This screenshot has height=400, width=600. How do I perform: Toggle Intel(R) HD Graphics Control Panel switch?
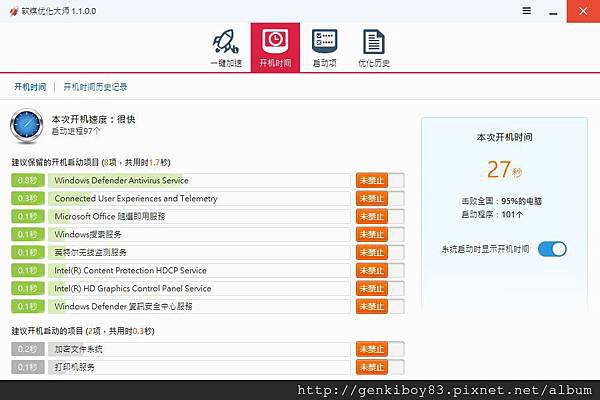coord(380,288)
